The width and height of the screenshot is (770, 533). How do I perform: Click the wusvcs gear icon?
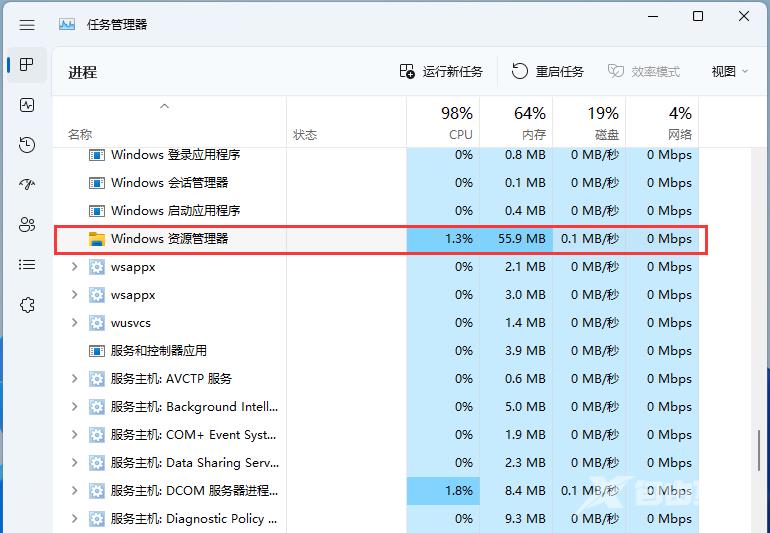pos(97,323)
